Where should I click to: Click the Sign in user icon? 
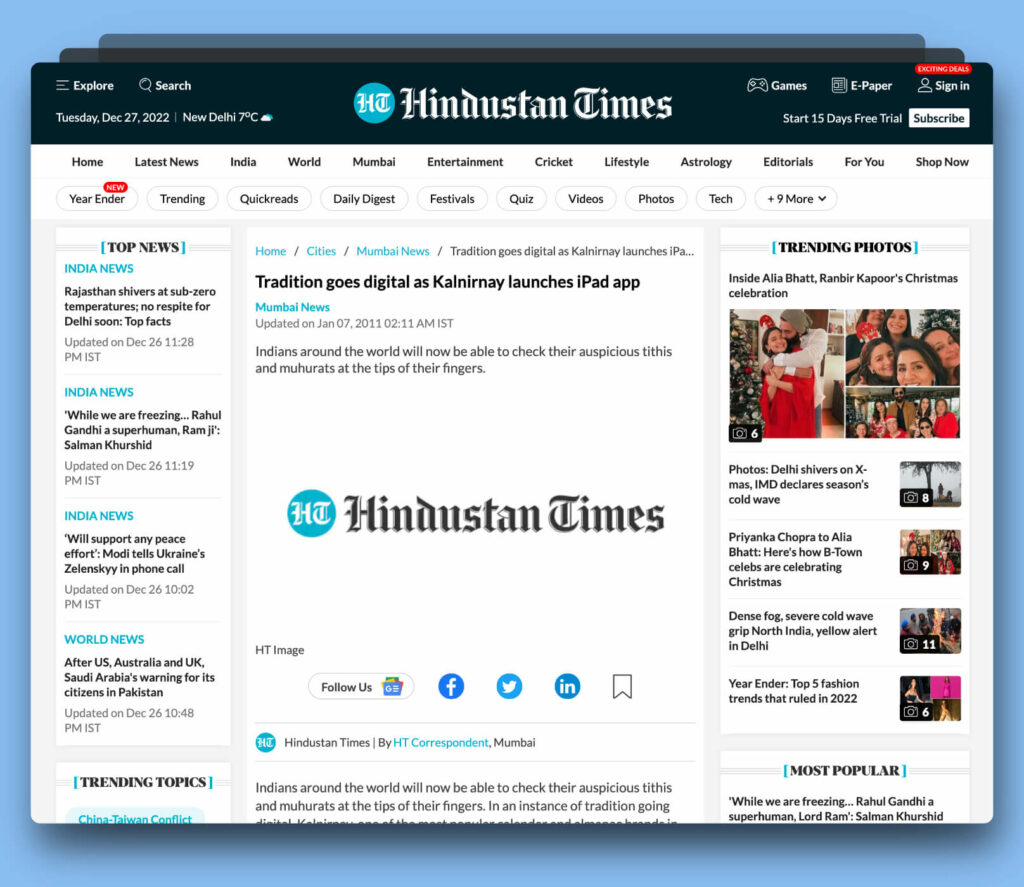tap(925, 85)
